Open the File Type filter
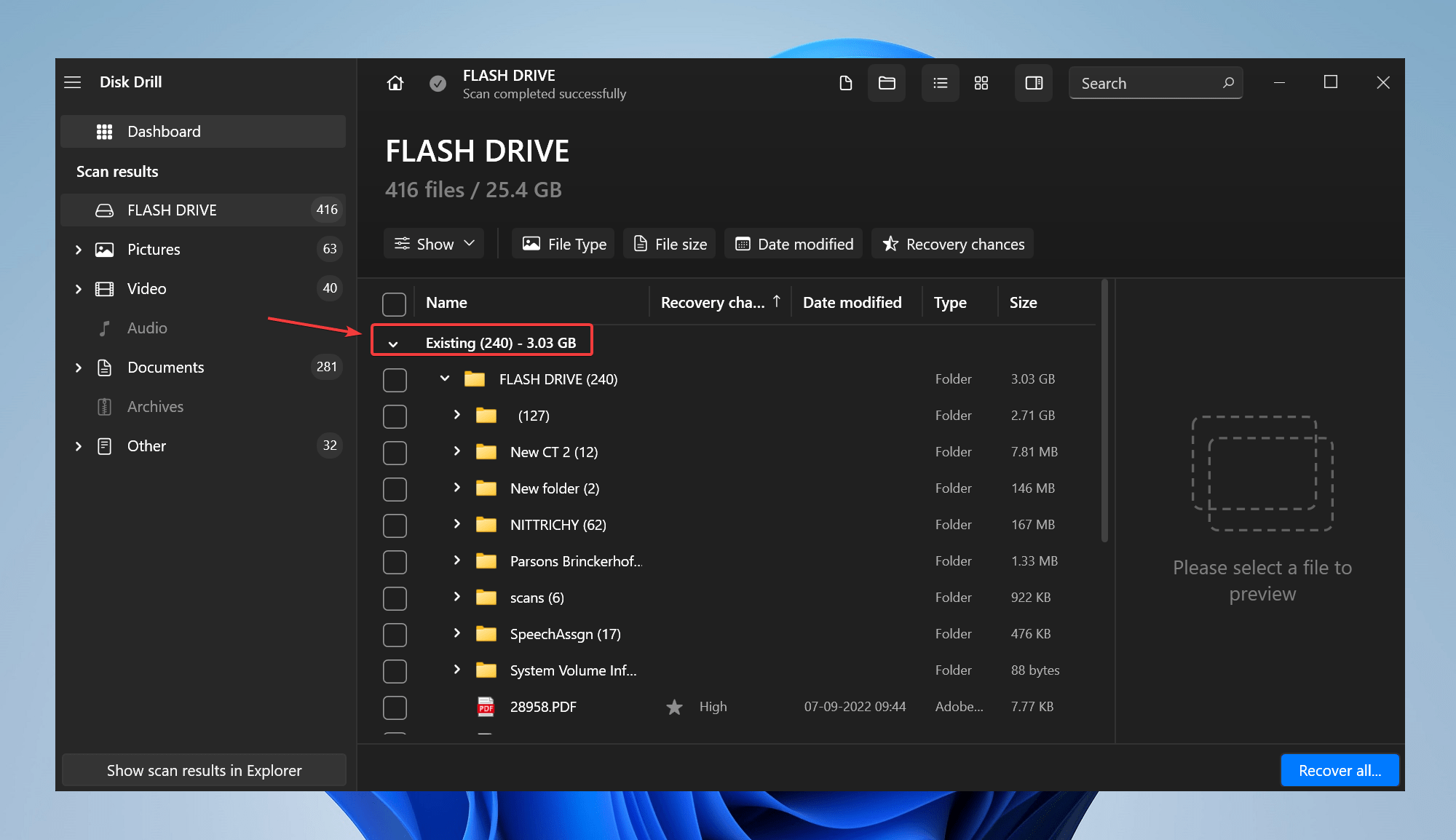This screenshot has height=840, width=1456. pyautogui.click(x=563, y=244)
